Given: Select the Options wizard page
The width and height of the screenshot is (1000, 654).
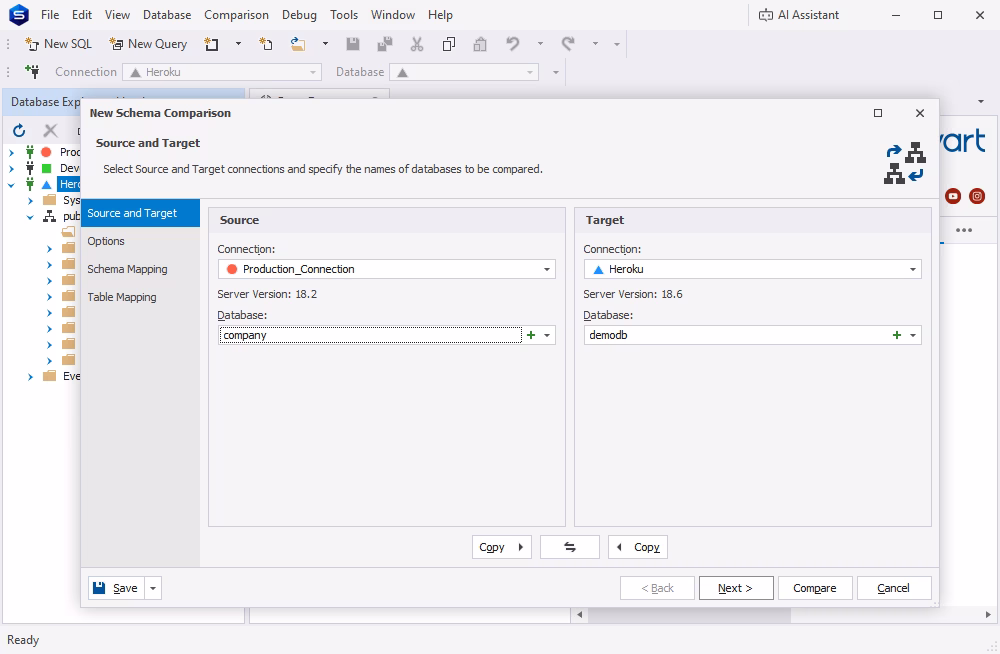Looking at the screenshot, I should [140, 241].
